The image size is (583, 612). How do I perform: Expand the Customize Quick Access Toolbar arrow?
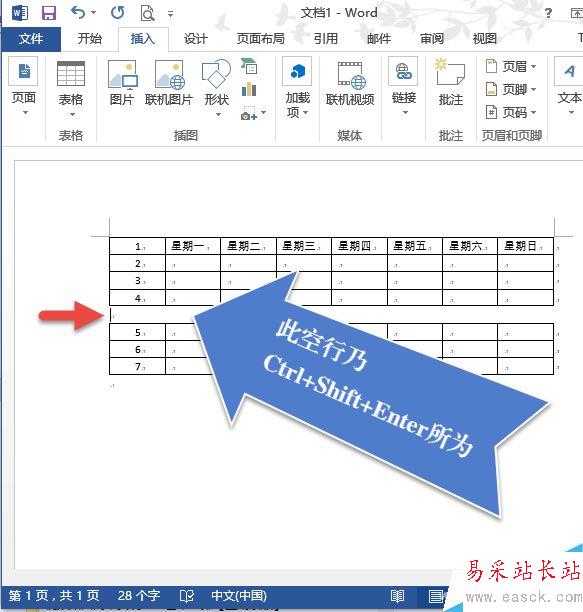point(171,14)
